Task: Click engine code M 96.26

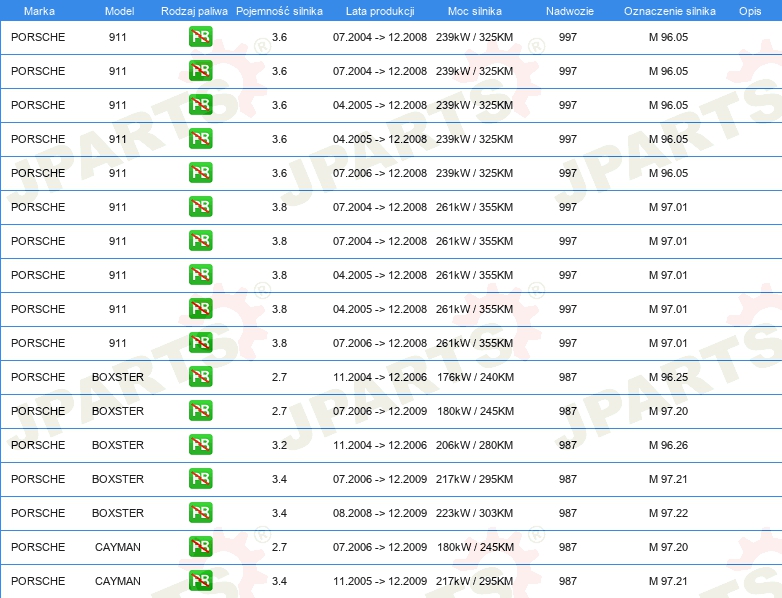Action: pos(668,445)
